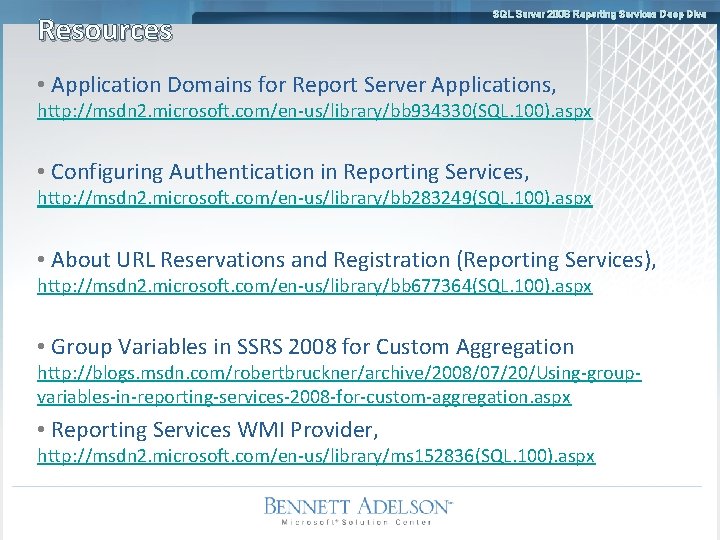The image size is (720, 540).
Task: Open the robertbruckner group variables blog link
Action: (339, 385)
